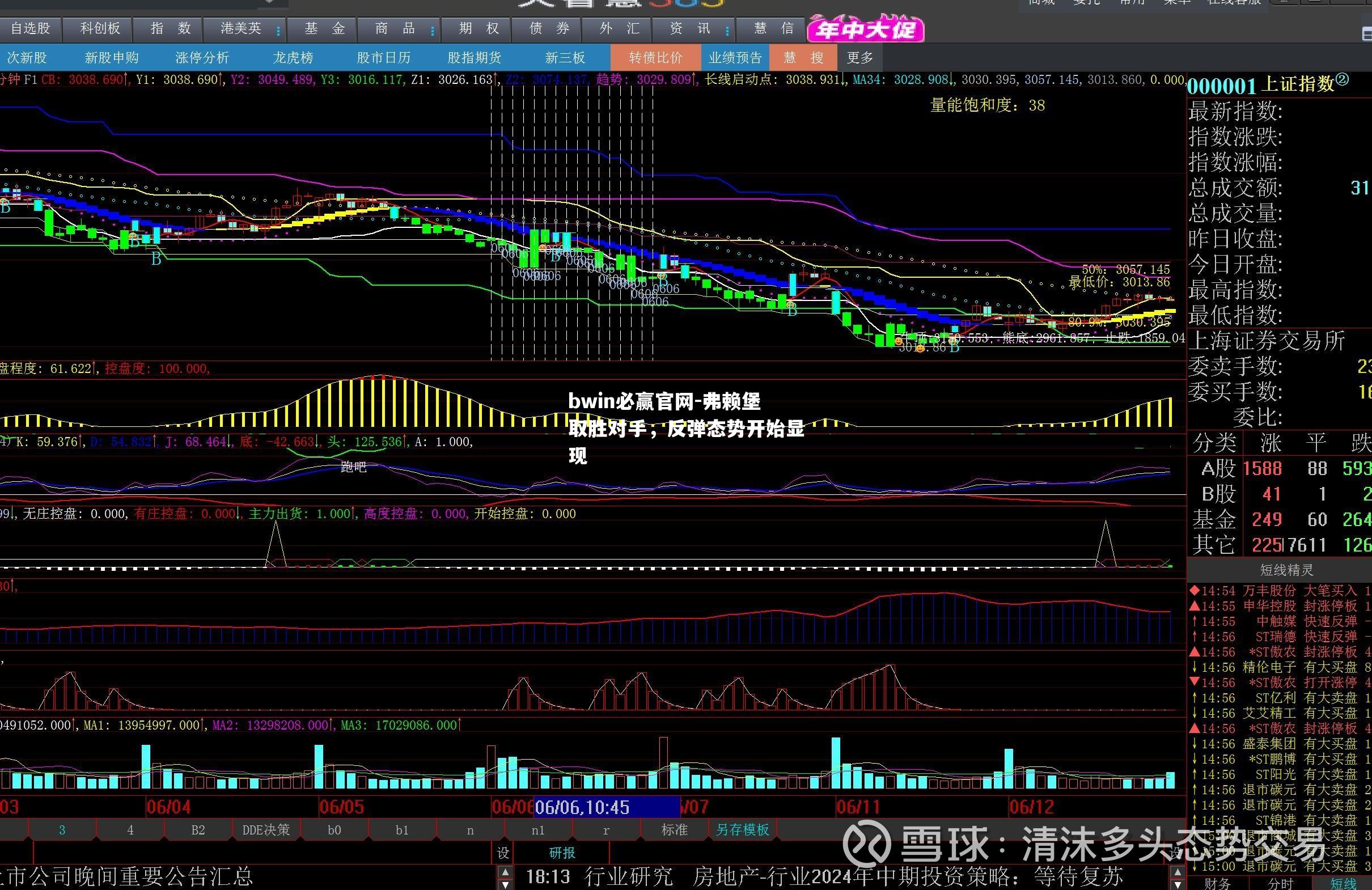The image size is (1372, 890).
Task: Click the 中触媒 快速反弹 alert row
Action: tap(1280, 621)
